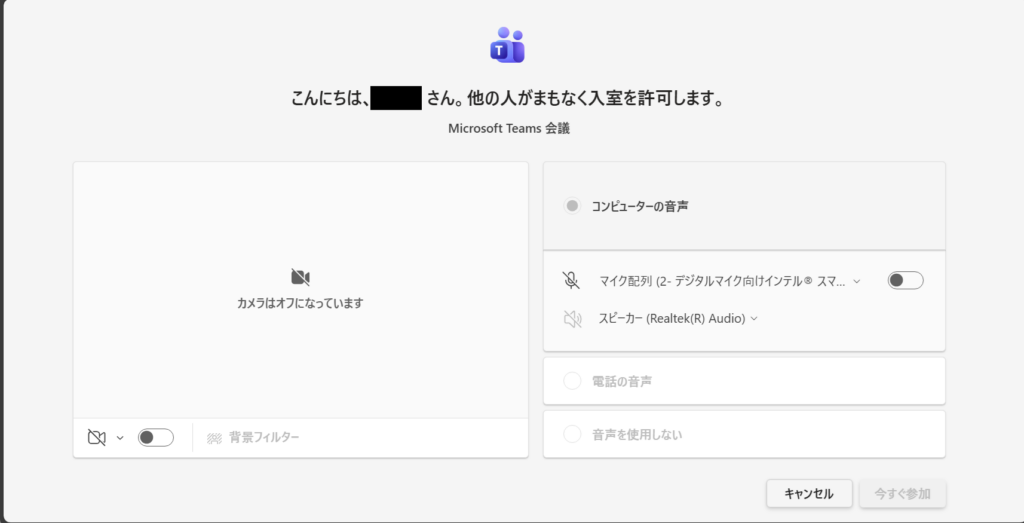Open 背景フィルター settings label

click(264, 438)
